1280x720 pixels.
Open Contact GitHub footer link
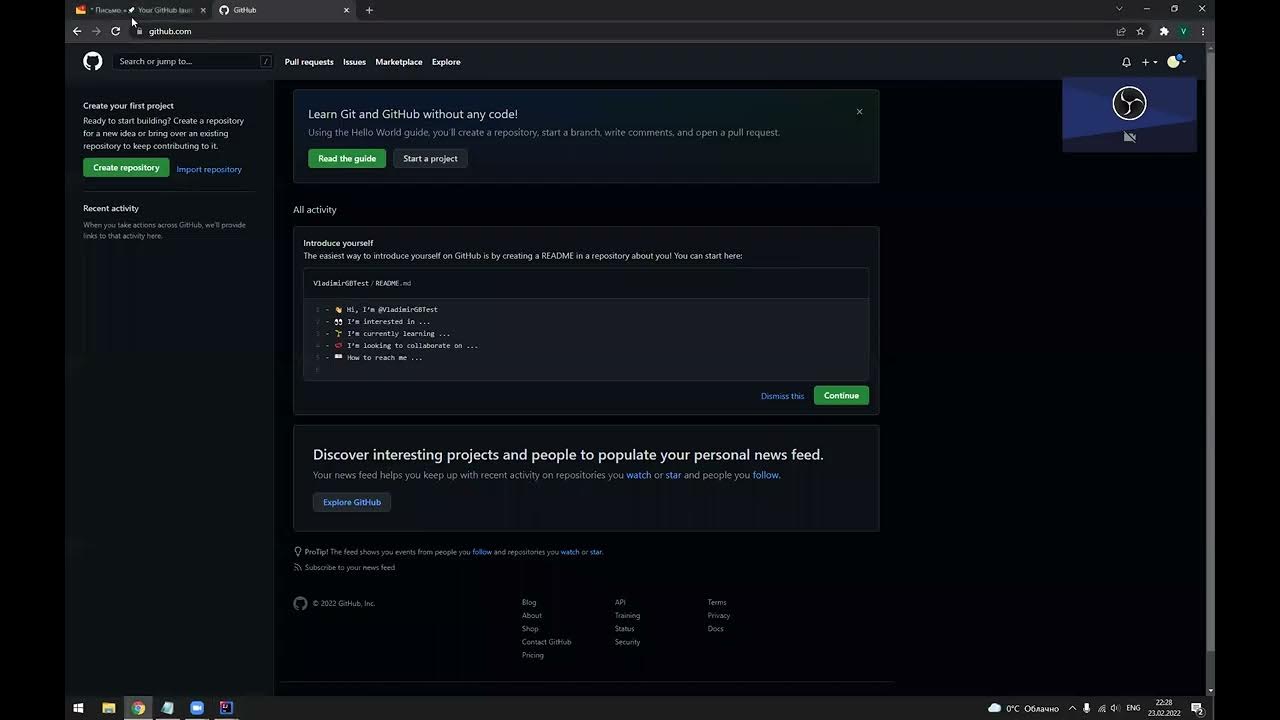coord(546,642)
